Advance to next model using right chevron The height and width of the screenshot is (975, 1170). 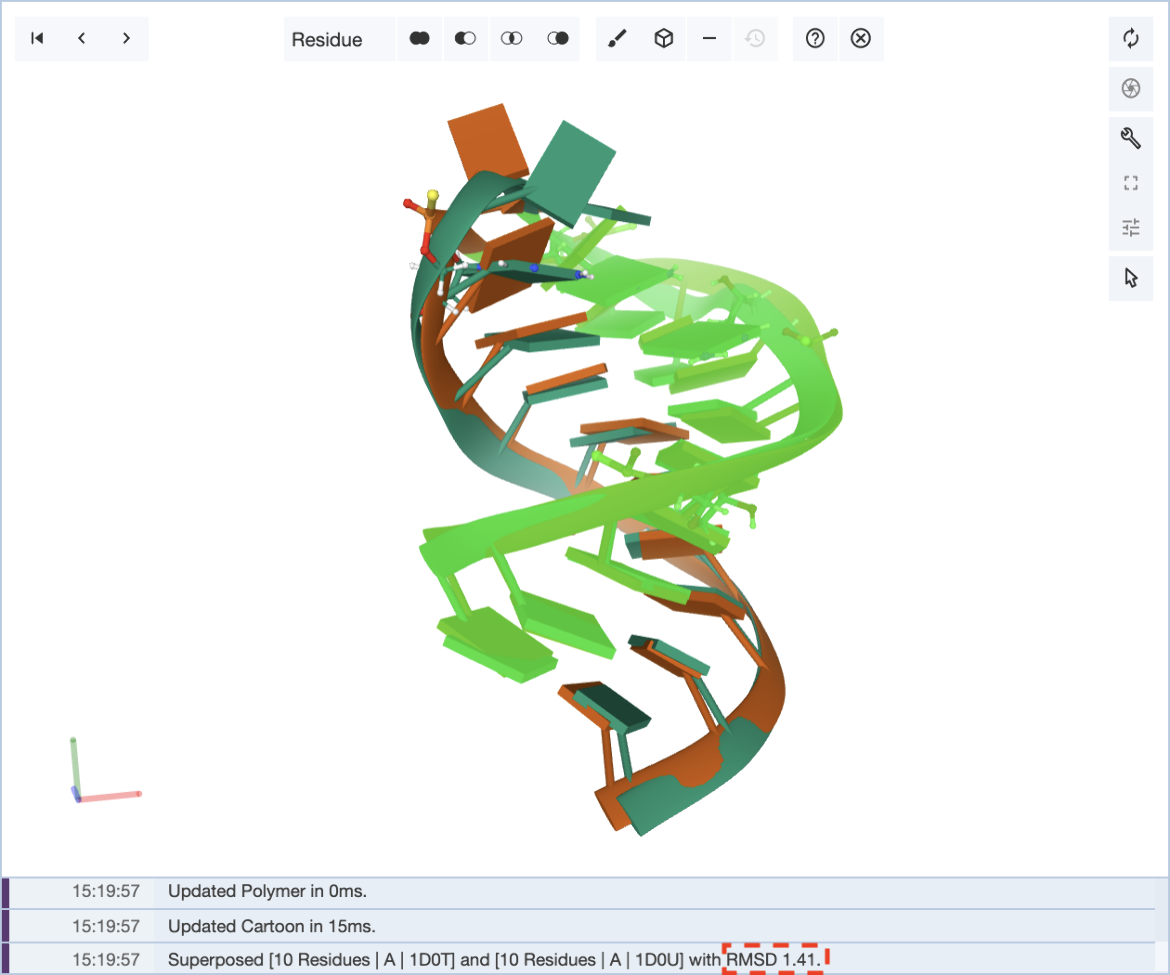pos(126,39)
